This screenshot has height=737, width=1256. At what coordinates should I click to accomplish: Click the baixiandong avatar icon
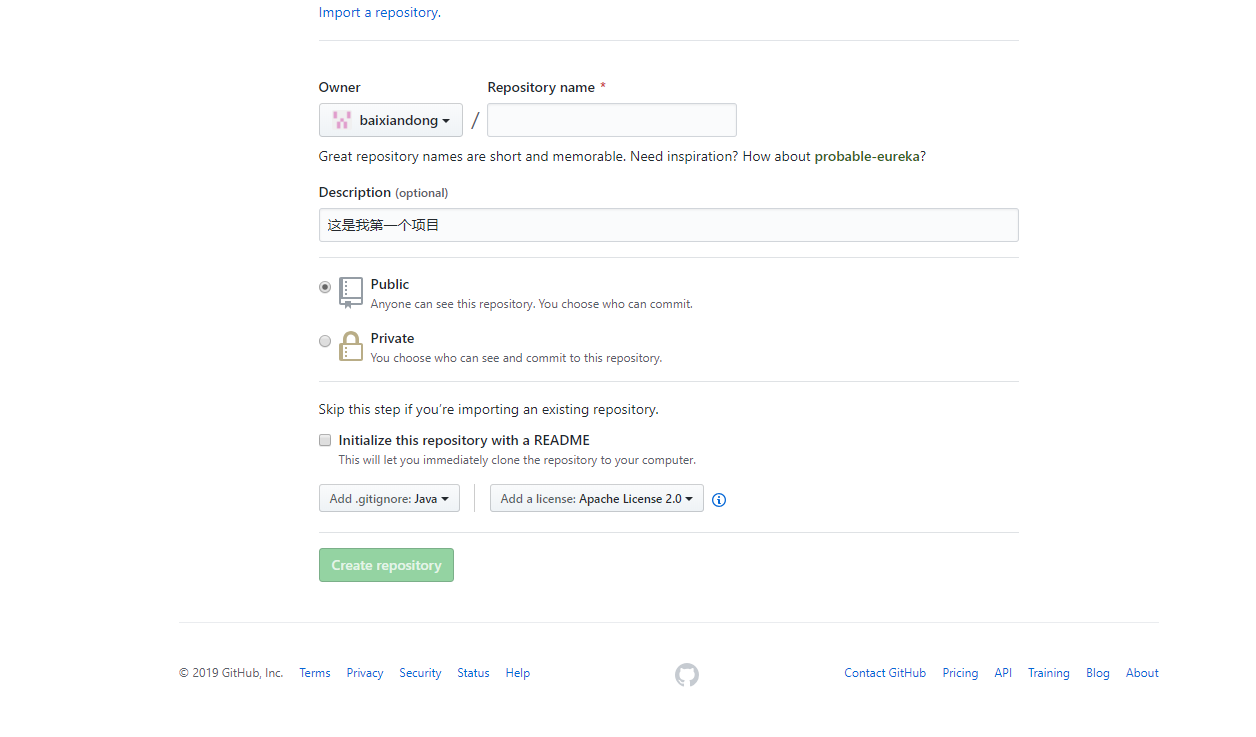342,120
